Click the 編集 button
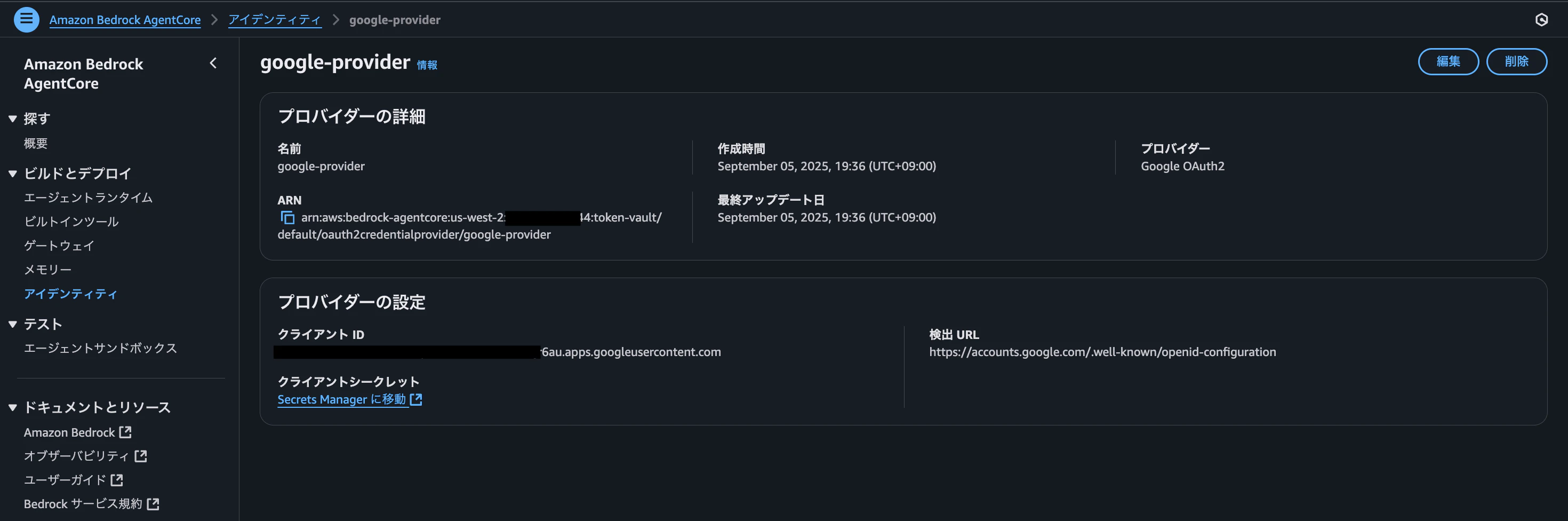 1449,61
